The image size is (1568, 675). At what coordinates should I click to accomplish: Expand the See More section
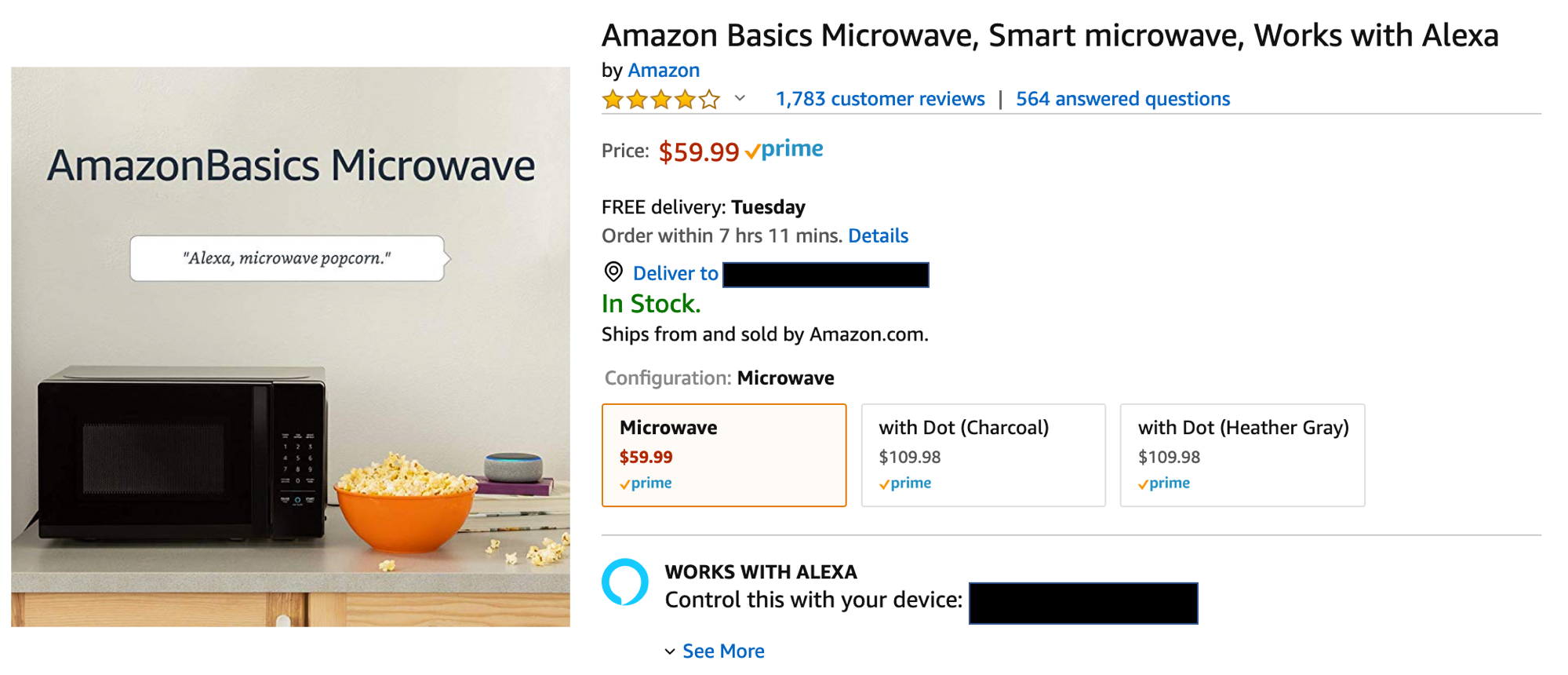tap(722, 651)
